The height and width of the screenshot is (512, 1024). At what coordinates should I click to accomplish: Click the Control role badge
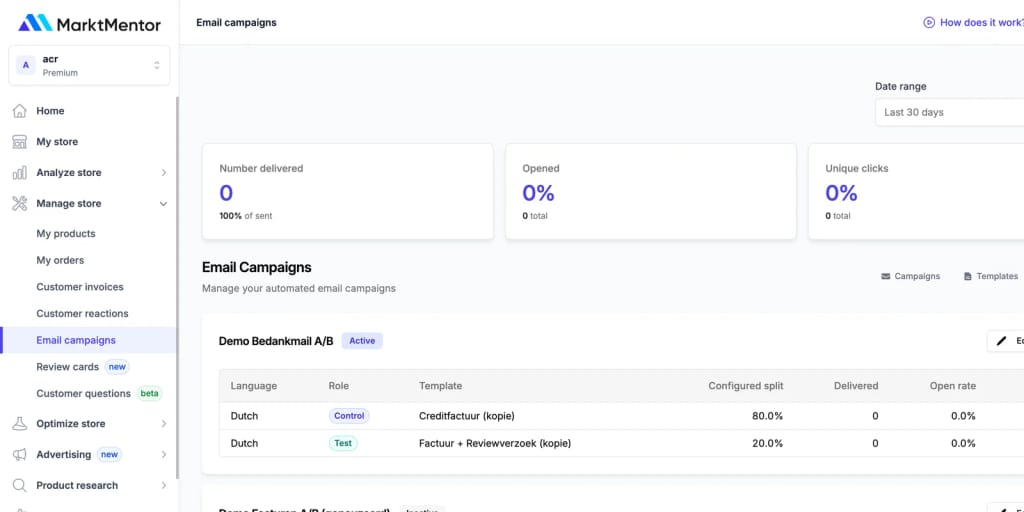349,416
